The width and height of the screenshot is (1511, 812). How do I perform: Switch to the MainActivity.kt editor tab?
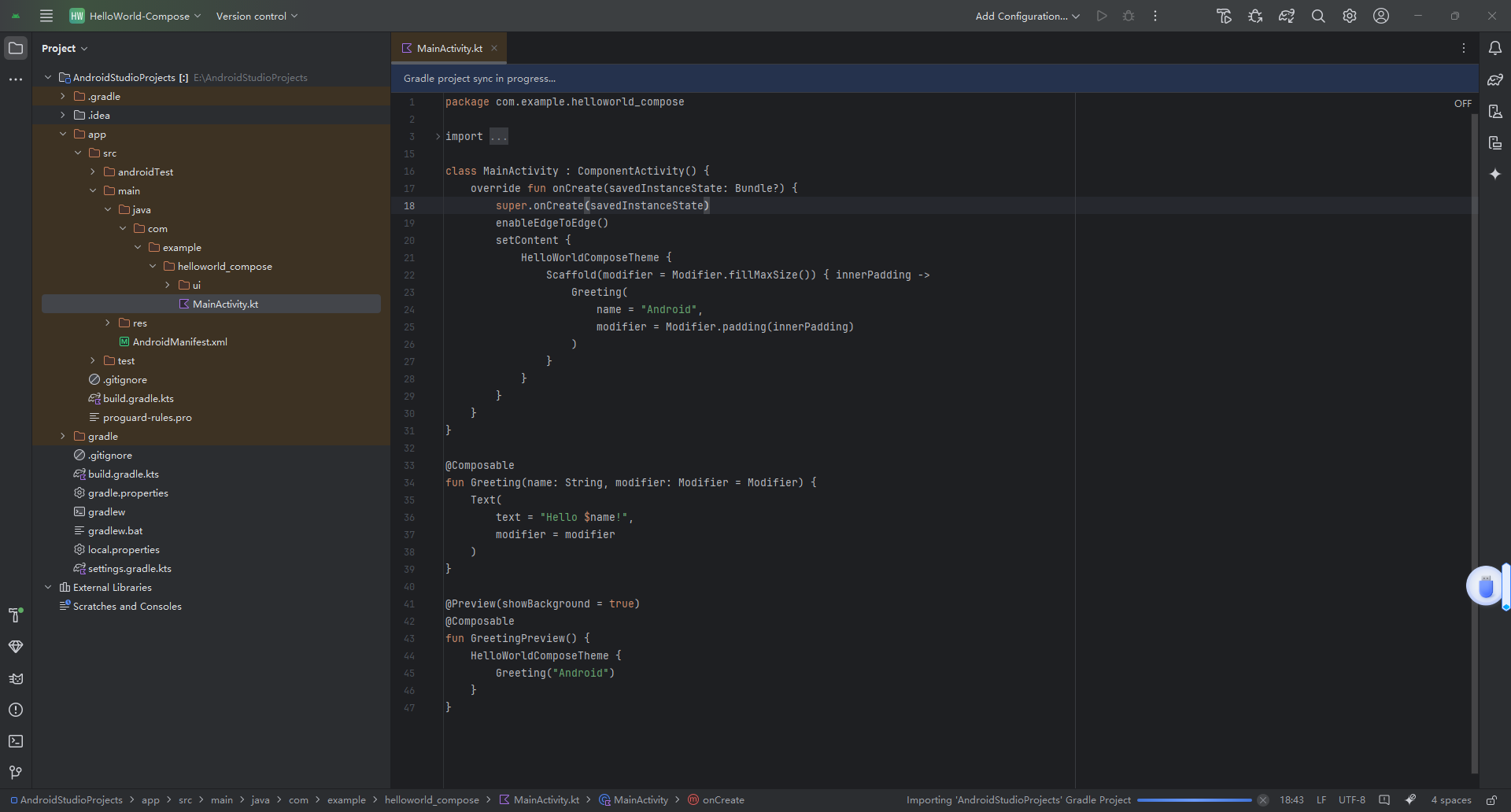(449, 48)
